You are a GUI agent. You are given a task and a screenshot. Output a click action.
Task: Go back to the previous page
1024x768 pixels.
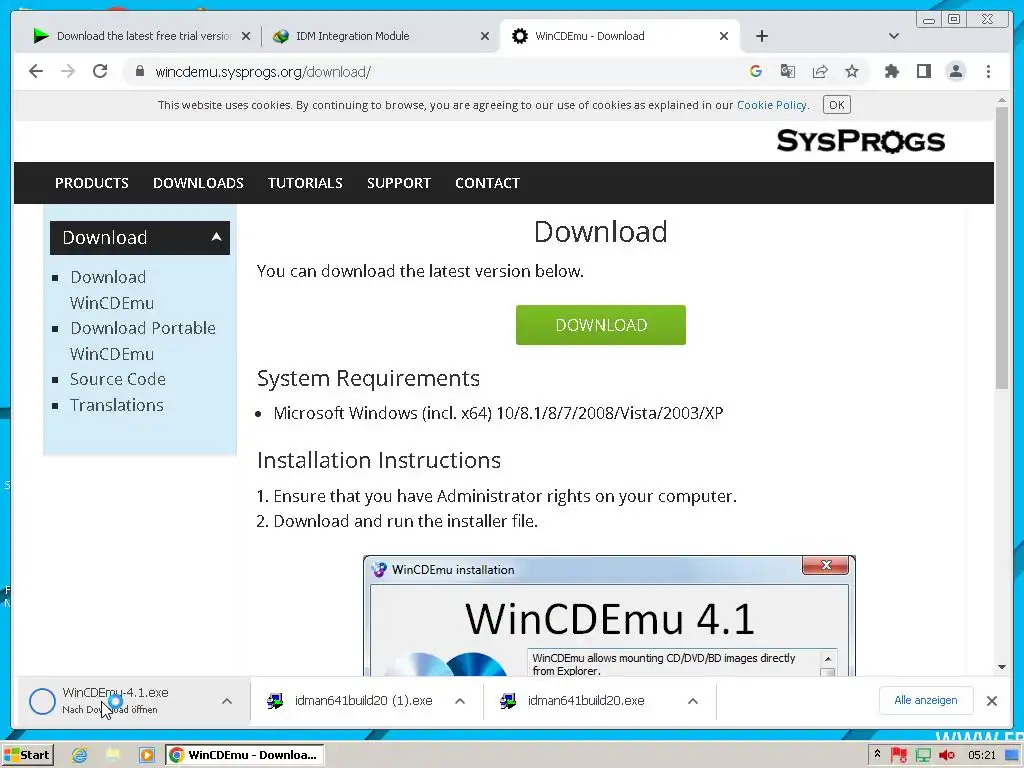(36, 71)
